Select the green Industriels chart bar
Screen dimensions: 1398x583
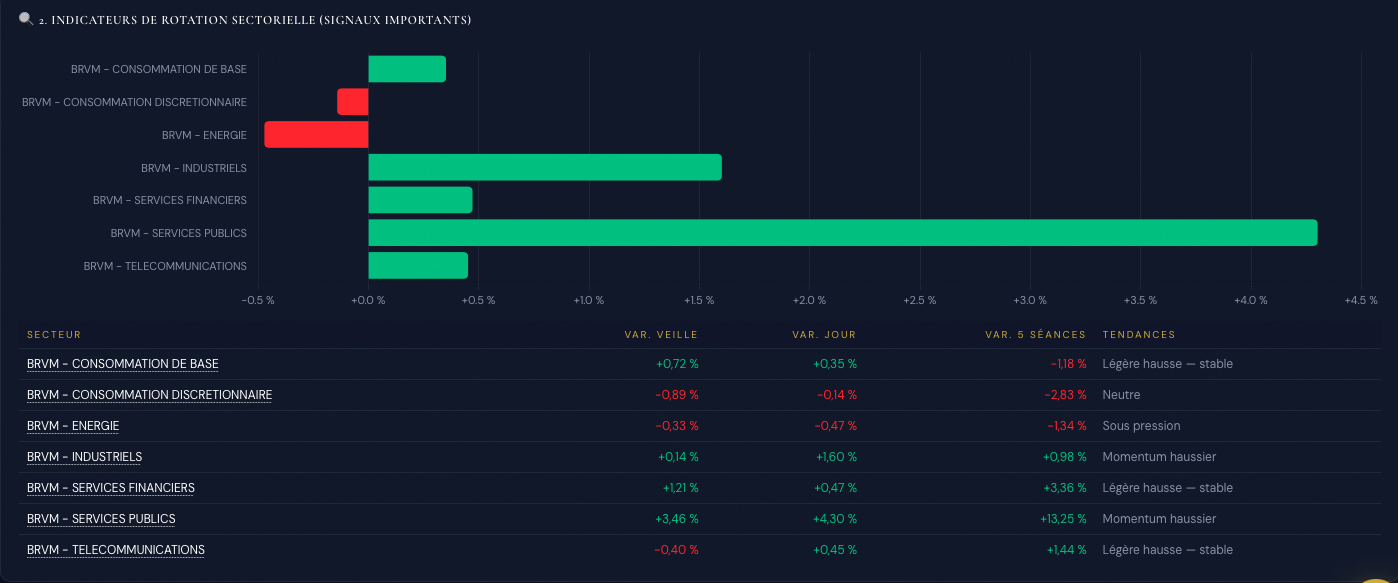(x=545, y=167)
